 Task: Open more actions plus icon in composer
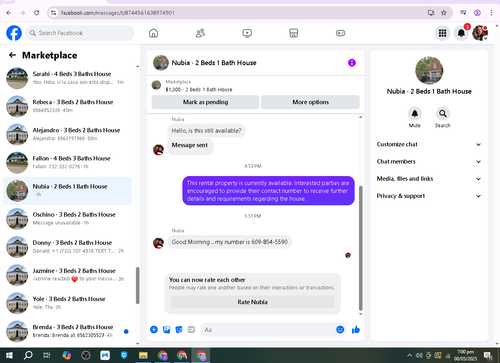pos(154,330)
